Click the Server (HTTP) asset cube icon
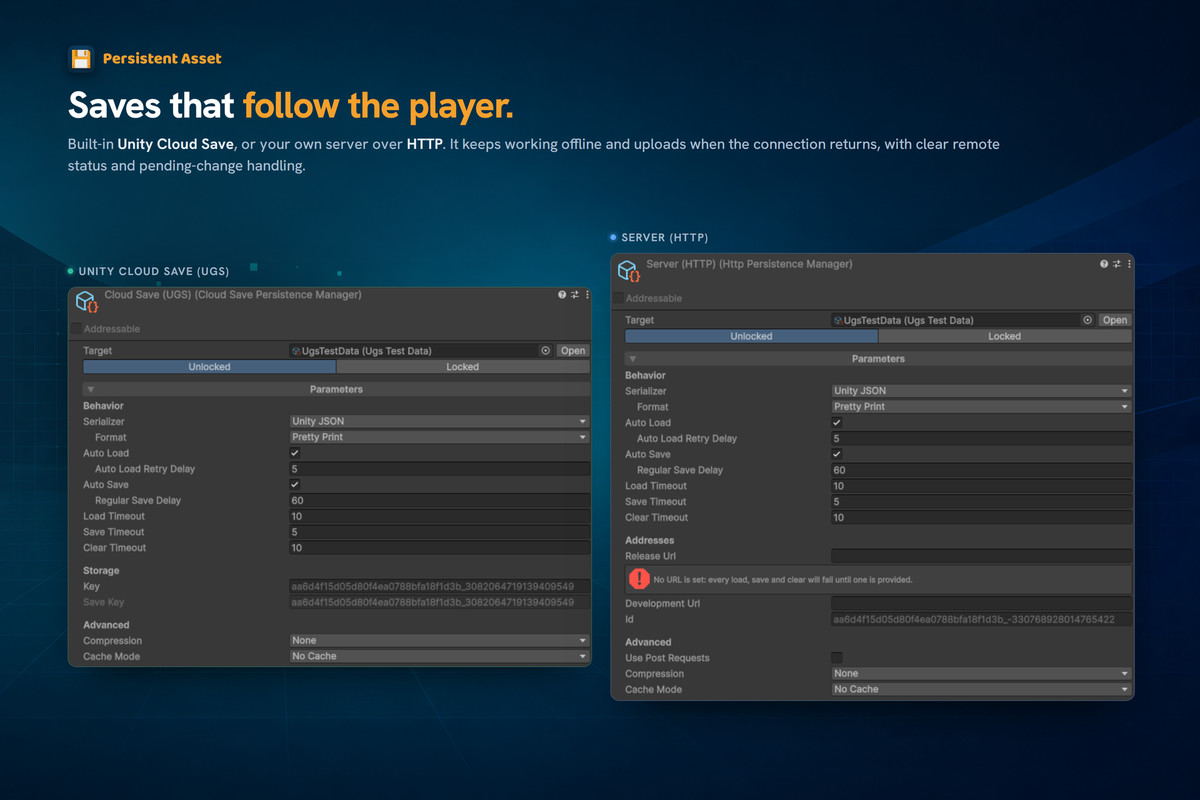The image size is (1200, 800). 629,271
